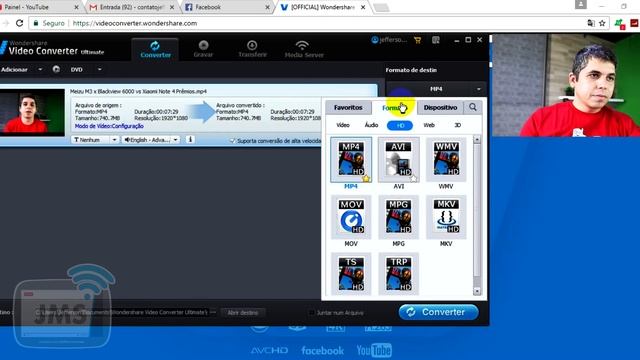The width and height of the screenshot is (640, 360).
Task: Toggle Suporta conversão de alta velocidade checkbox
Action: 233,141
